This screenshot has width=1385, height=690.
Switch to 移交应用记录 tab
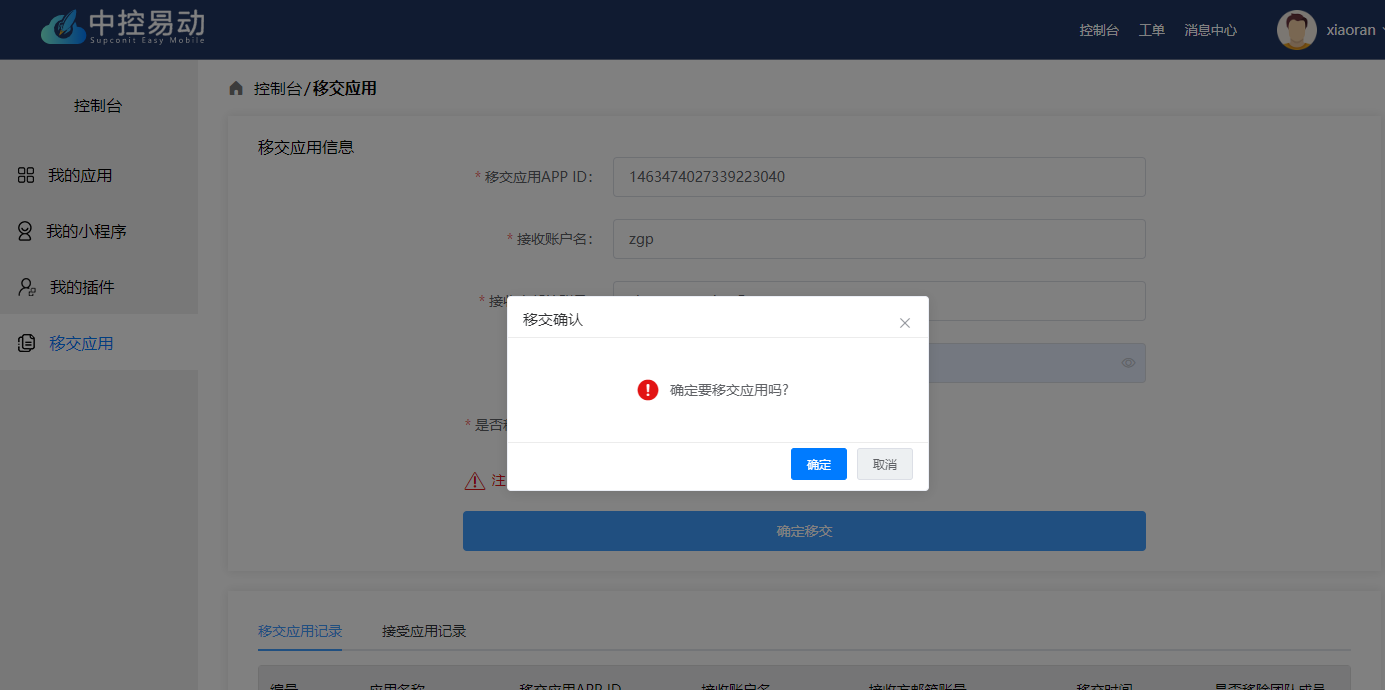click(300, 631)
